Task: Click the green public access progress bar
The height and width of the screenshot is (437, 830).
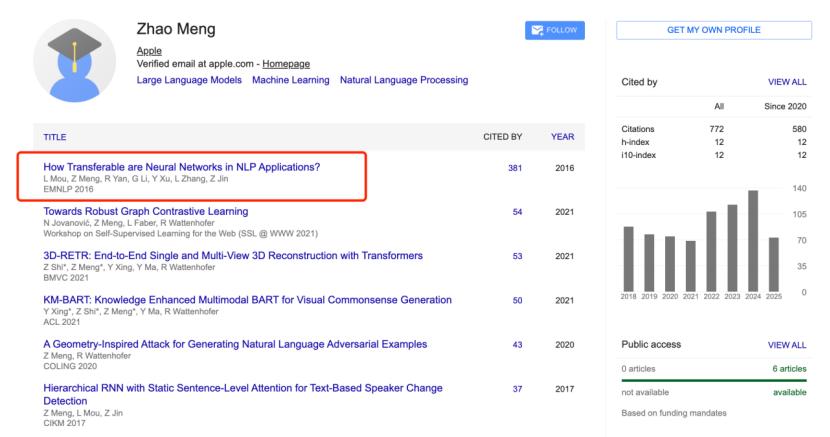Action: 714,380
